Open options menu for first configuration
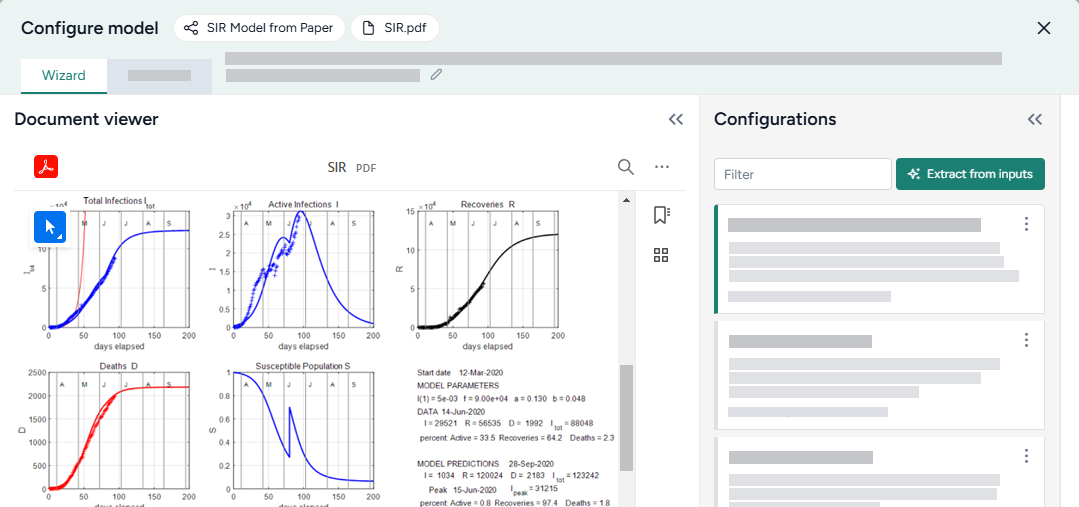 tap(1026, 224)
